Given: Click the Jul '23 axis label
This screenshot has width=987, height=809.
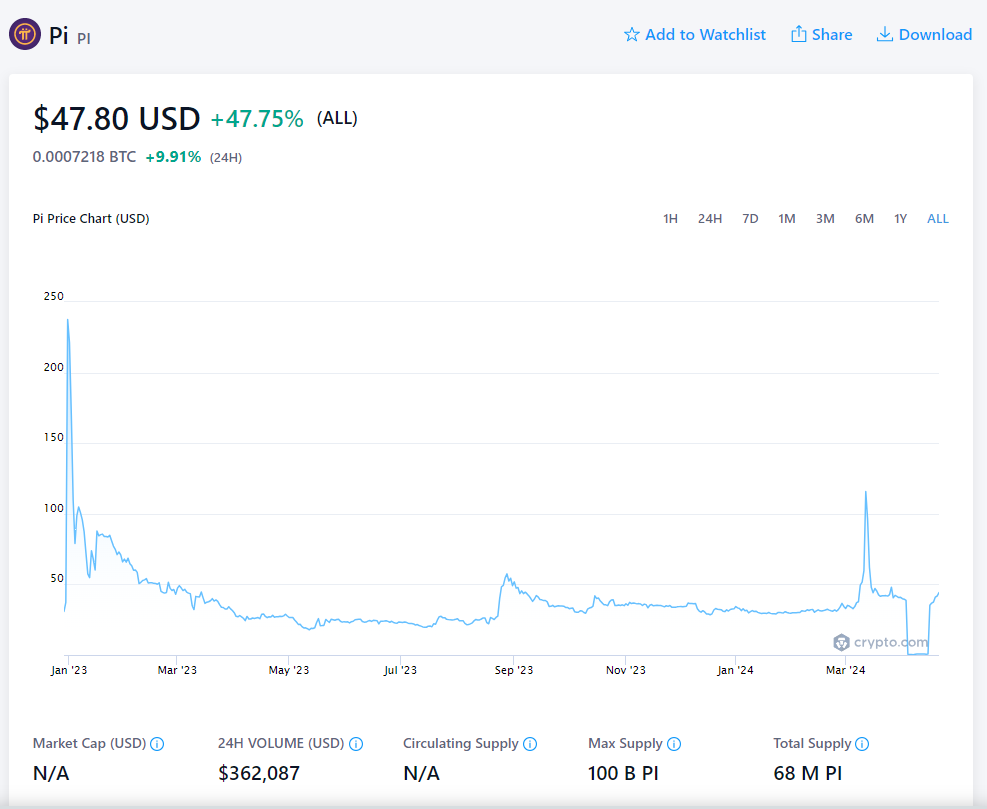Looking at the screenshot, I should click(400, 670).
